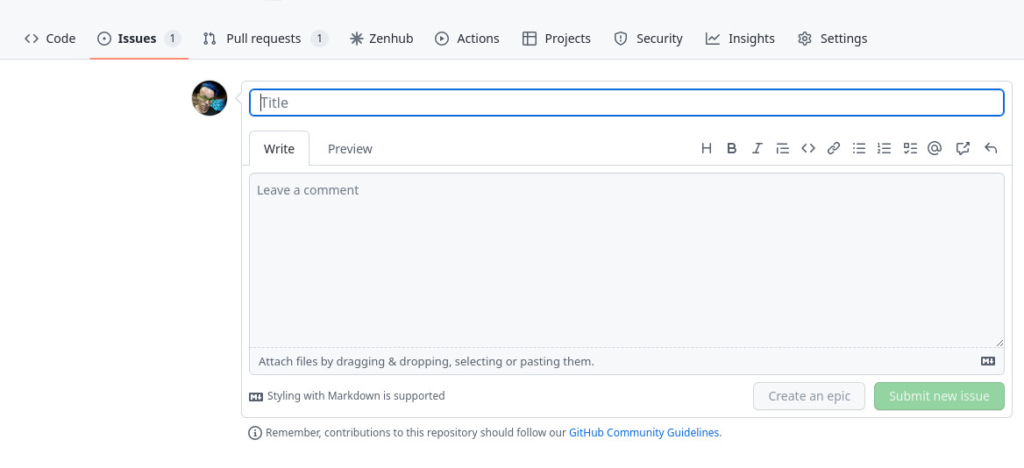The height and width of the screenshot is (468, 1024).
Task: Mention a user with the @ icon
Action: coord(935,149)
